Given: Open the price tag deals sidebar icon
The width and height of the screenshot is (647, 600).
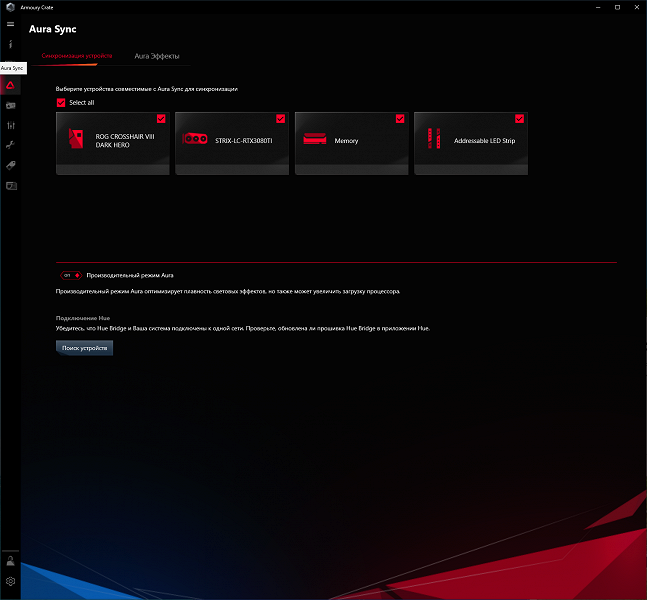Looking at the screenshot, I should [x=11, y=165].
